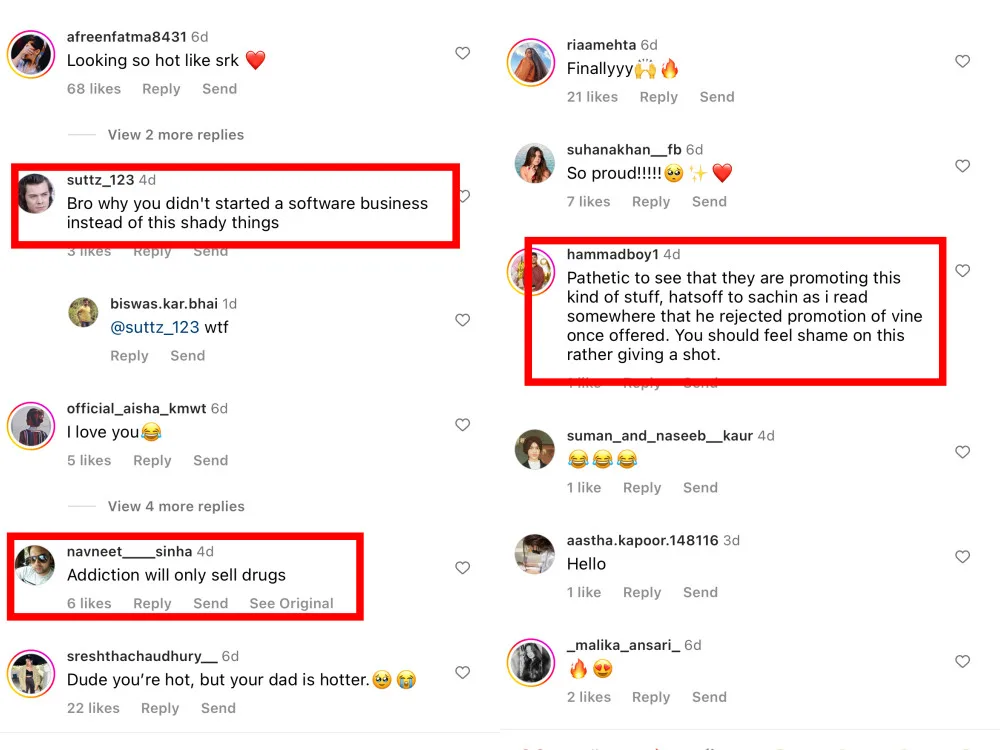Like navneet____sinha's addiction comment
Viewport: 1000px width, 750px height.
[462, 568]
